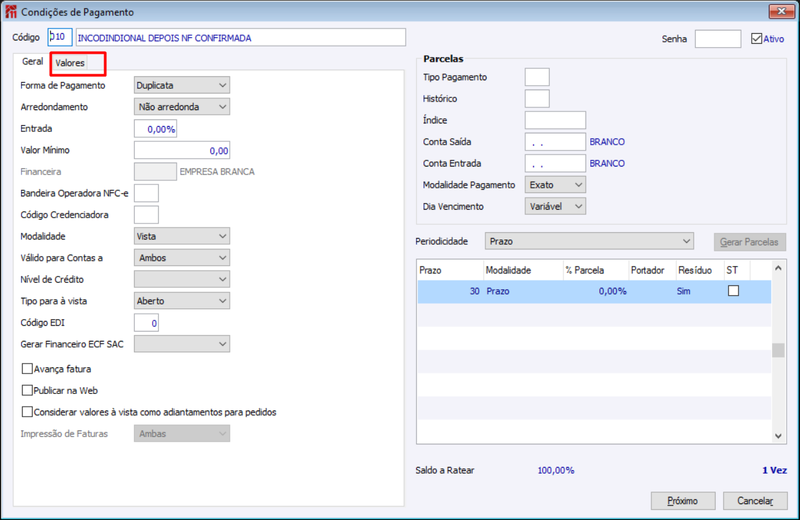
Task: Open the Forma de Pagamento dropdown
Action: 182,85
